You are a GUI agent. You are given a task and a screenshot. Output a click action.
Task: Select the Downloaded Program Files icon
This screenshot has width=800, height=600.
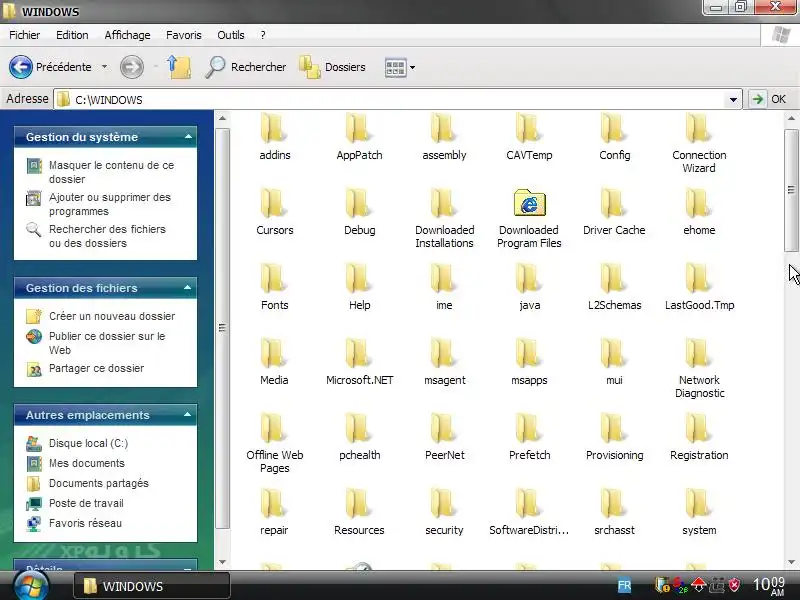(529, 203)
